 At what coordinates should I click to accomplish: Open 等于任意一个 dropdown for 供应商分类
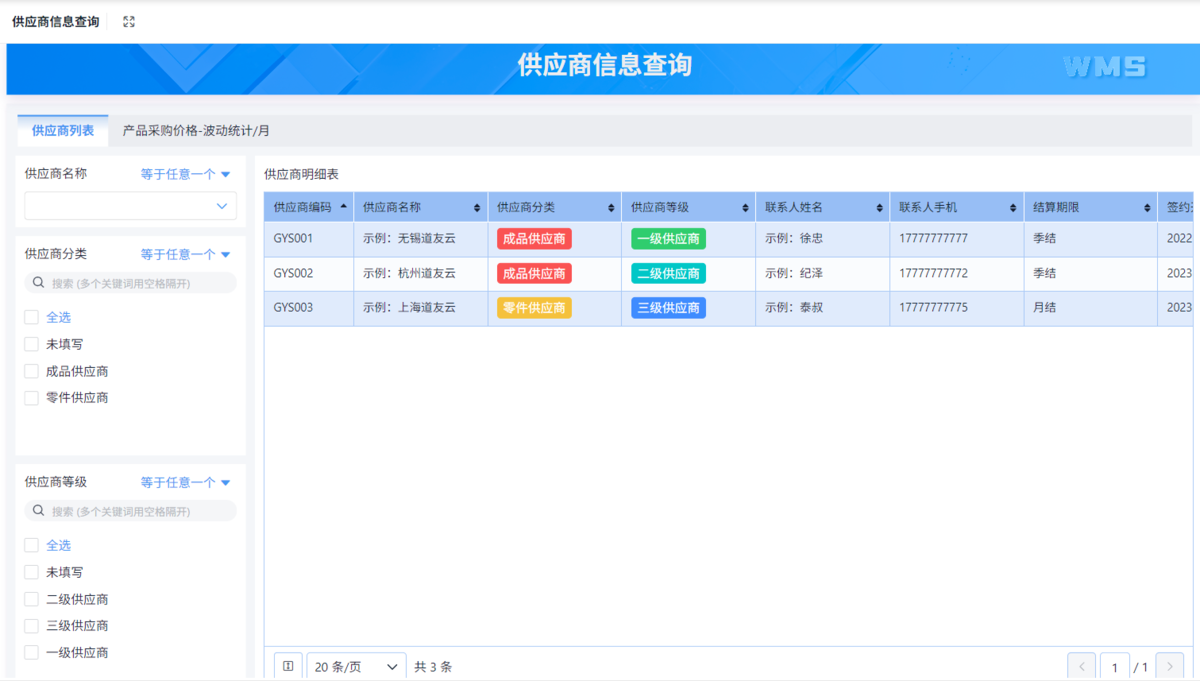pos(185,255)
